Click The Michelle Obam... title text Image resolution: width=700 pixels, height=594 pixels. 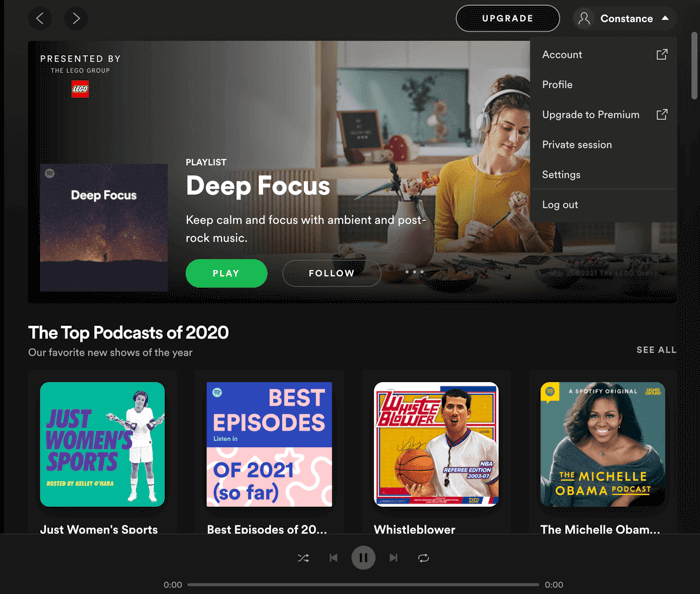600,529
